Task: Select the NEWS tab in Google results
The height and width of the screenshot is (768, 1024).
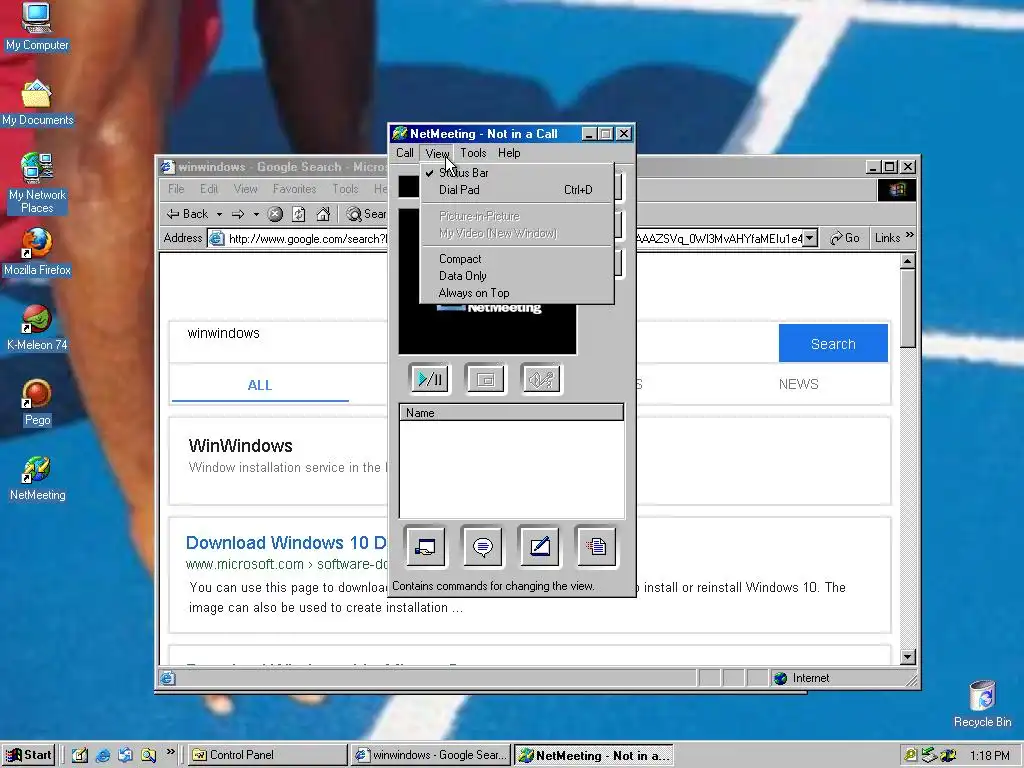Action: tap(798, 384)
